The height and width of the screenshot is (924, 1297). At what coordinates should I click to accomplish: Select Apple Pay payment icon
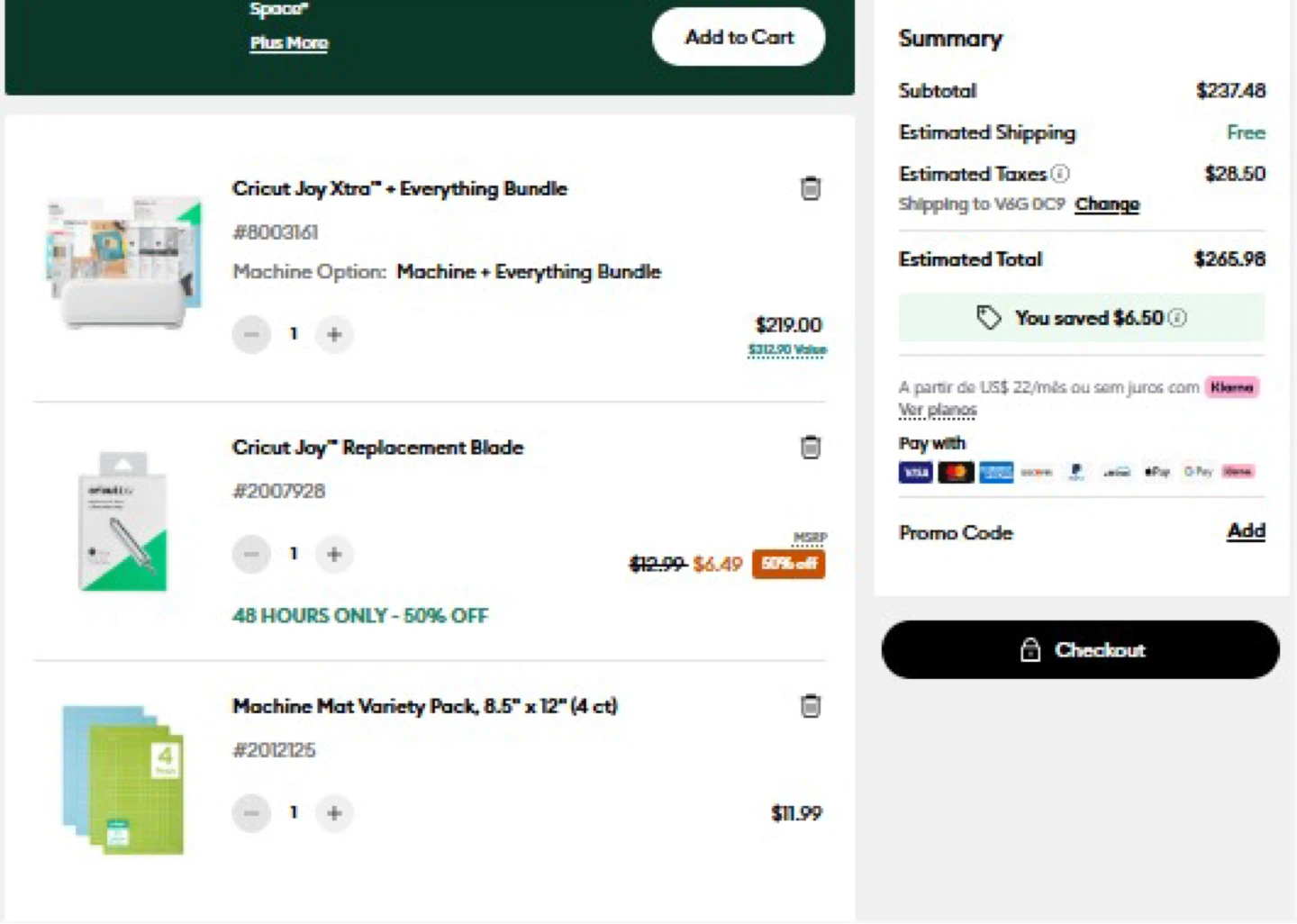[1156, 472]
